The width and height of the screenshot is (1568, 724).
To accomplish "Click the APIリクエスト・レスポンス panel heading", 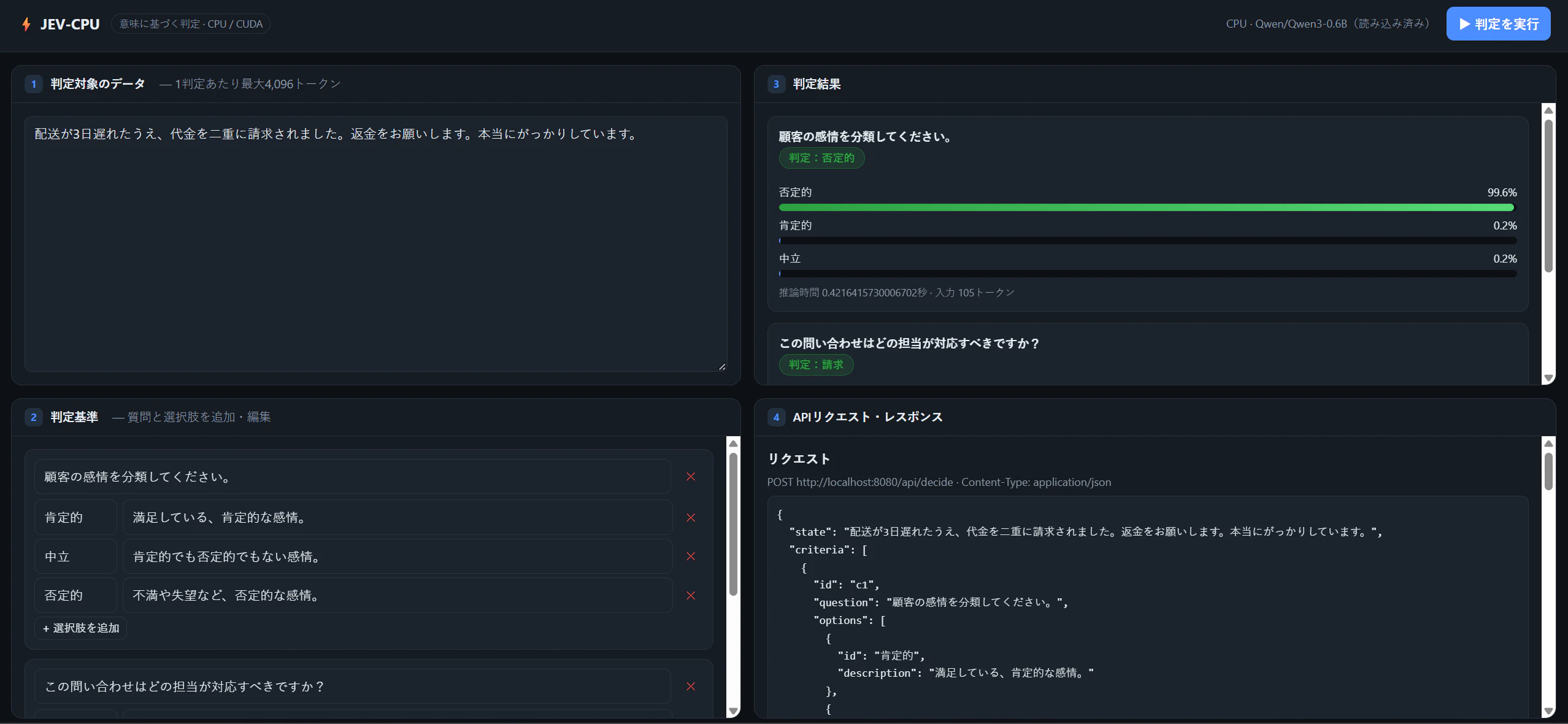I will click(x=867, y=417).
